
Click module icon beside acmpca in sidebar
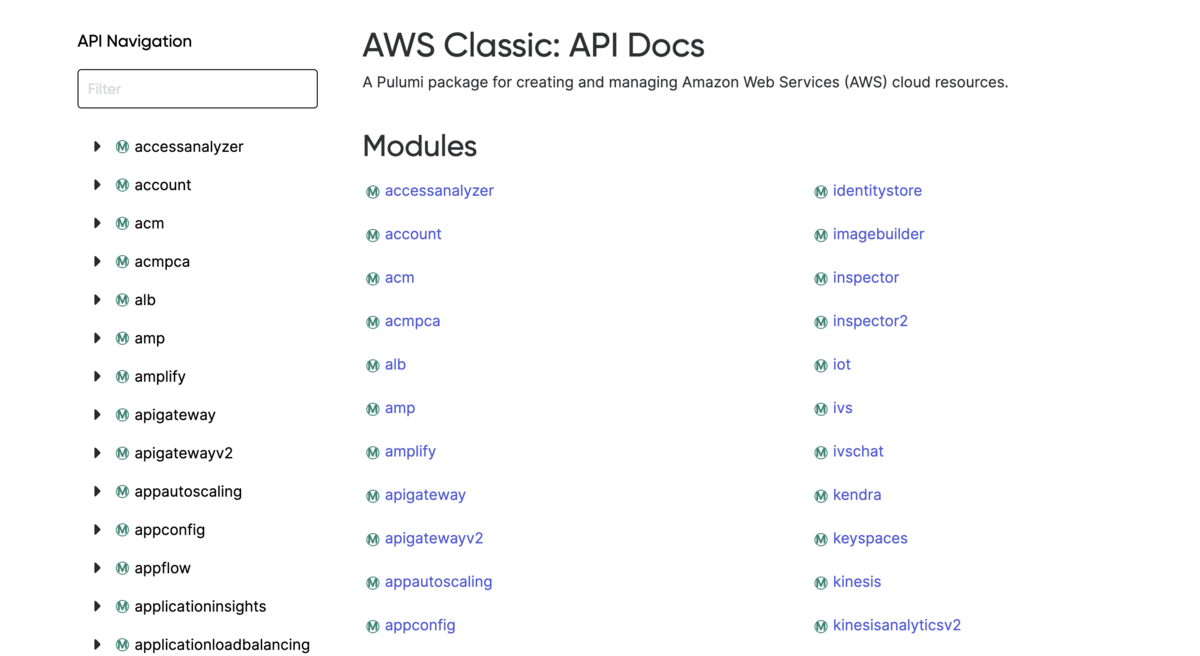coord(122,262)
